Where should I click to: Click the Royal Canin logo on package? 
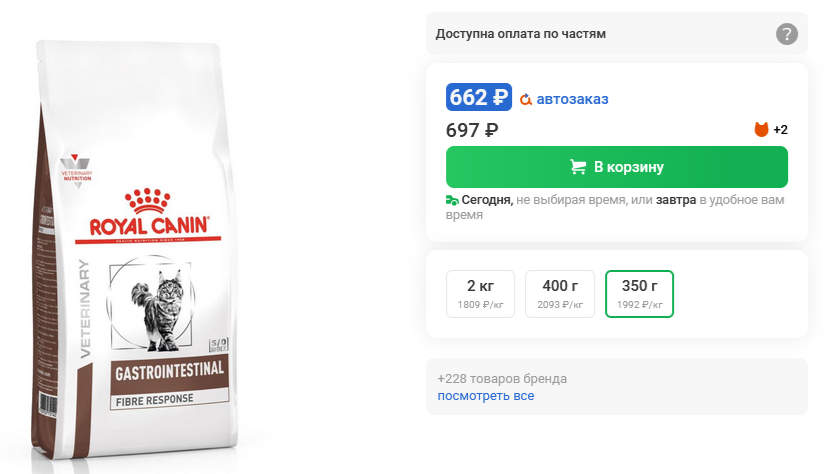click(148, 215)
